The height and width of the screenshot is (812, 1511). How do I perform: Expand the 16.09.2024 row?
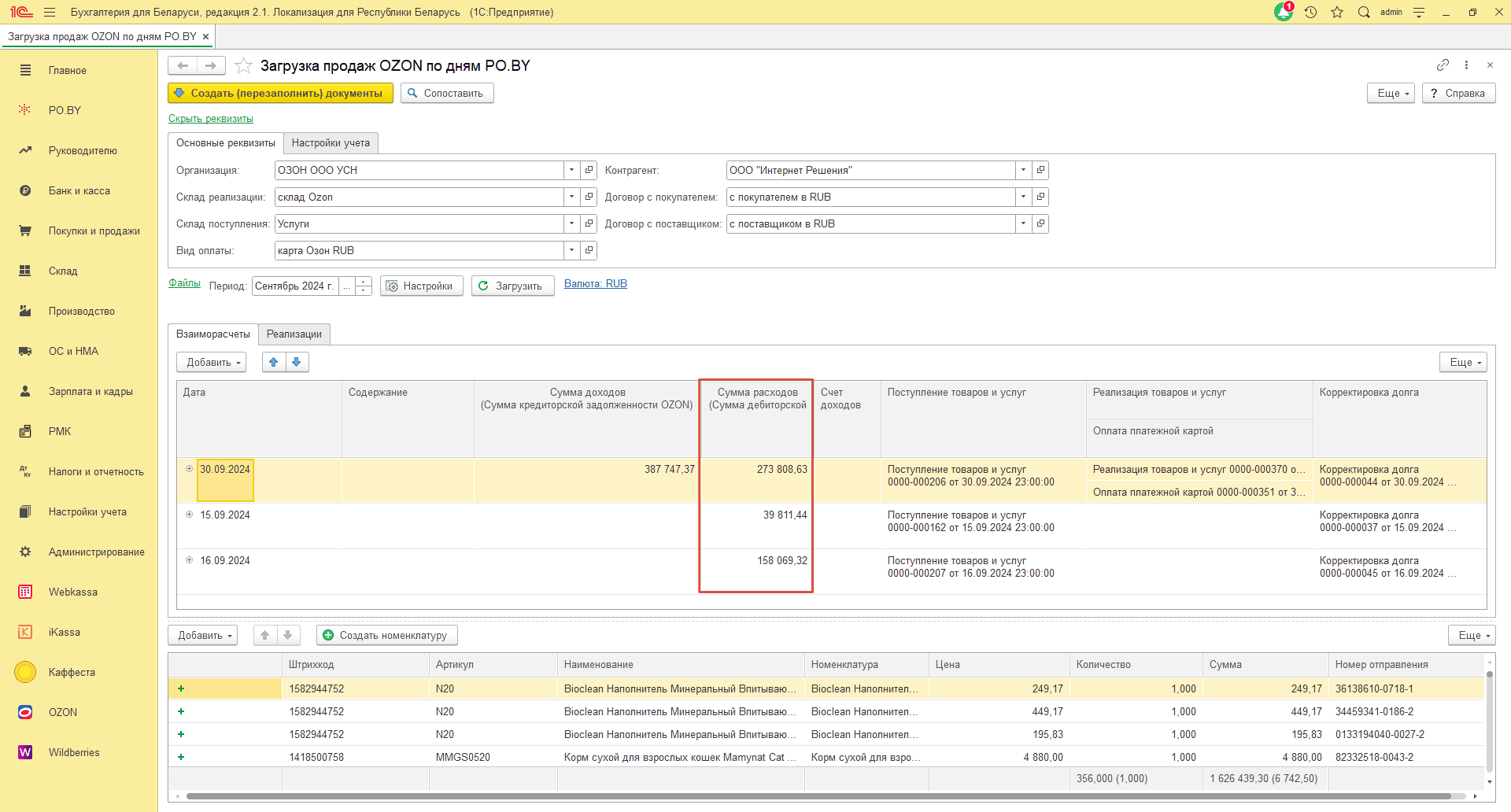(189, 559)
